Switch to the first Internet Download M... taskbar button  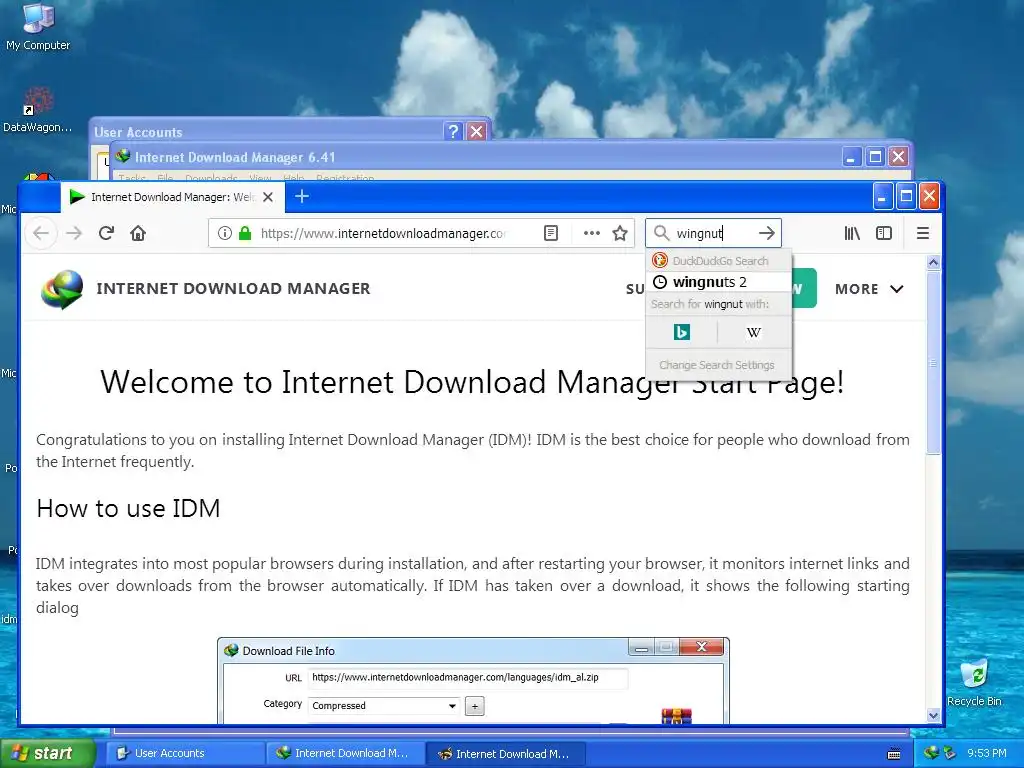[345, 754]
